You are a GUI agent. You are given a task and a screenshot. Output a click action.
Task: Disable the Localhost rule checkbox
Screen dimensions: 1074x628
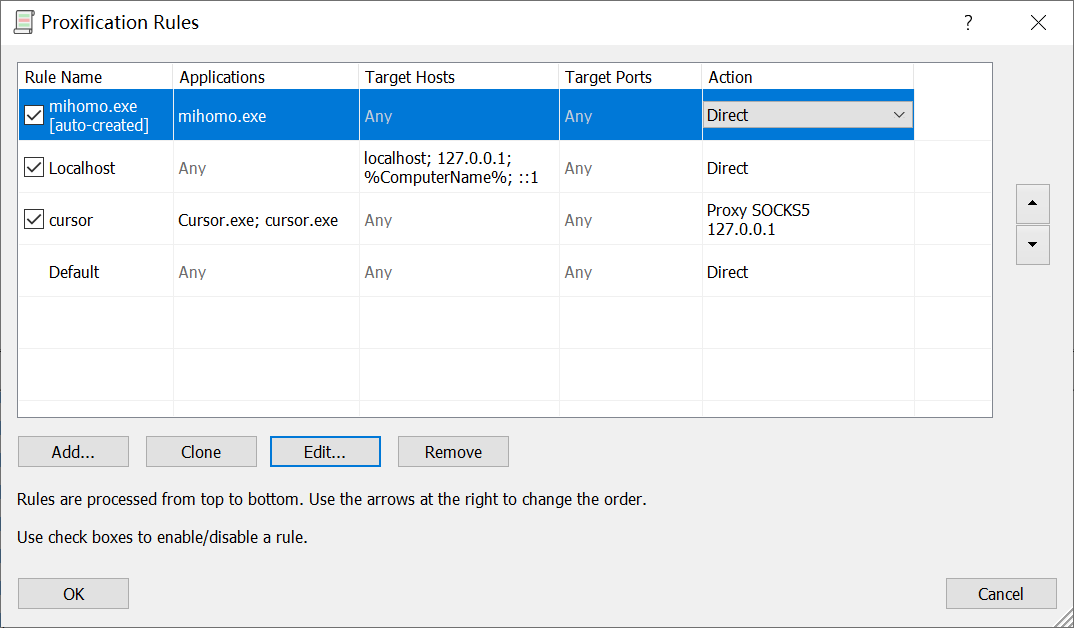click(34, 167)
